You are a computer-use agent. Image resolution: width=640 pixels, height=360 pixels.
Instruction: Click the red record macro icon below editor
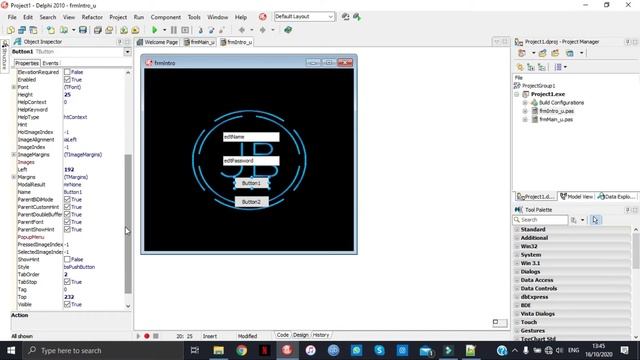[147, 336]
